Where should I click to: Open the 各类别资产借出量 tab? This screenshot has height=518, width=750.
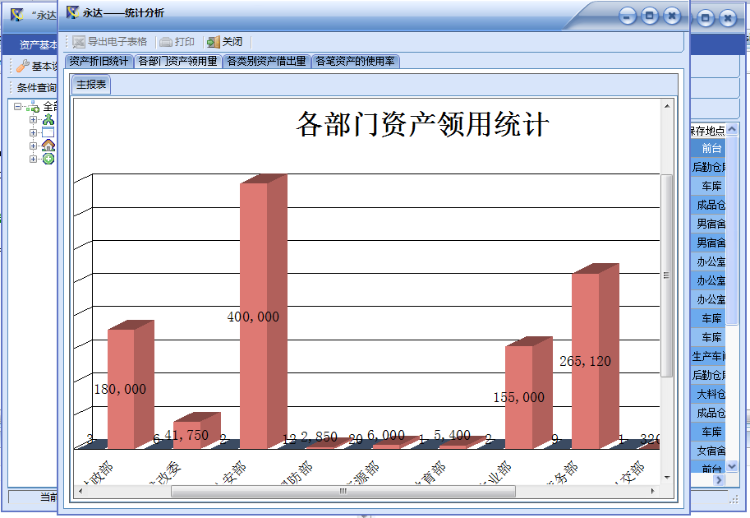(x=266, y=61)
